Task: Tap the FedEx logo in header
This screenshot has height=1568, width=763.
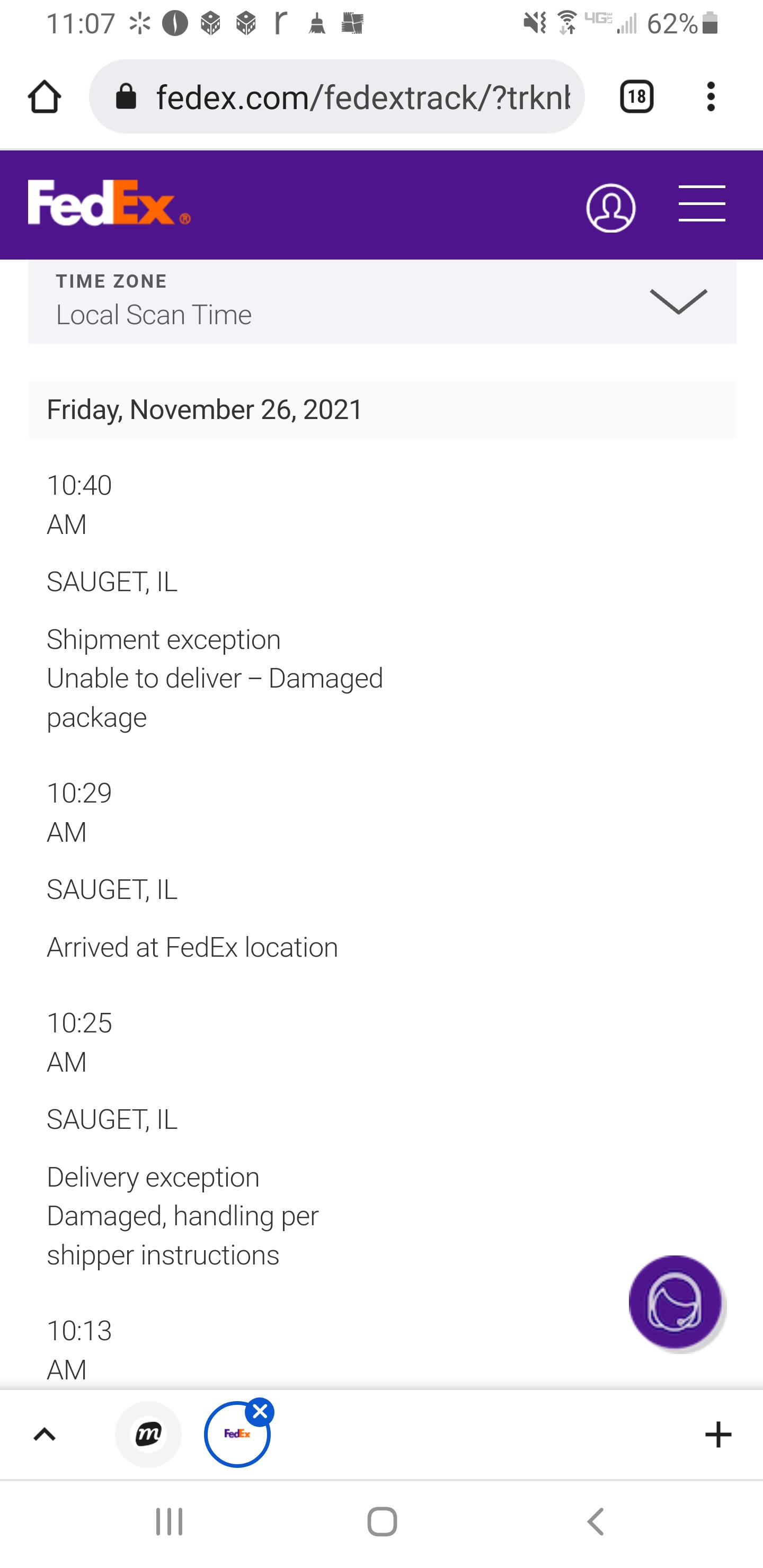Action: click(x=109, y=203)
